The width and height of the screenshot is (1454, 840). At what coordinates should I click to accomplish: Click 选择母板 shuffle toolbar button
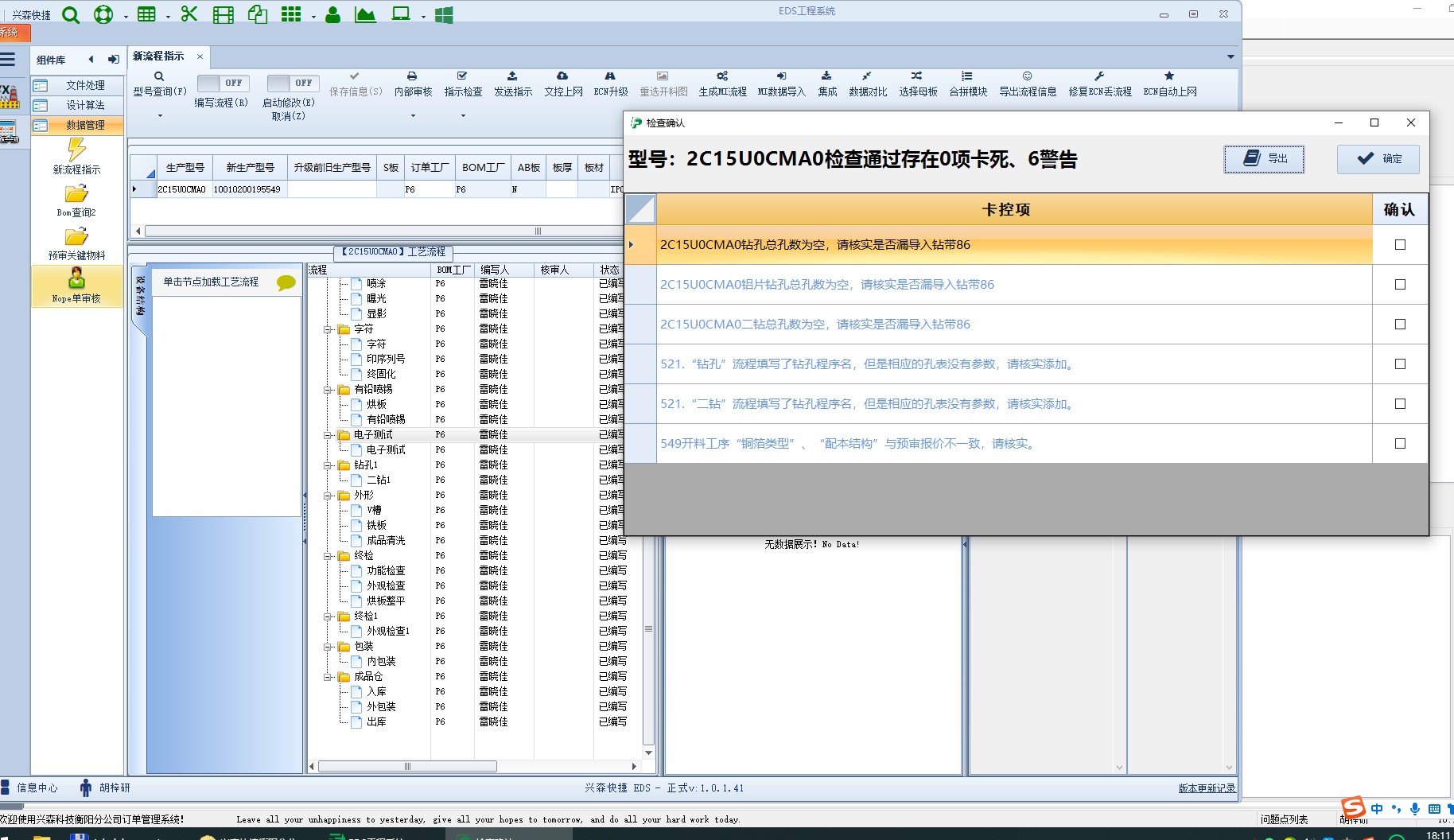[918, 84]
